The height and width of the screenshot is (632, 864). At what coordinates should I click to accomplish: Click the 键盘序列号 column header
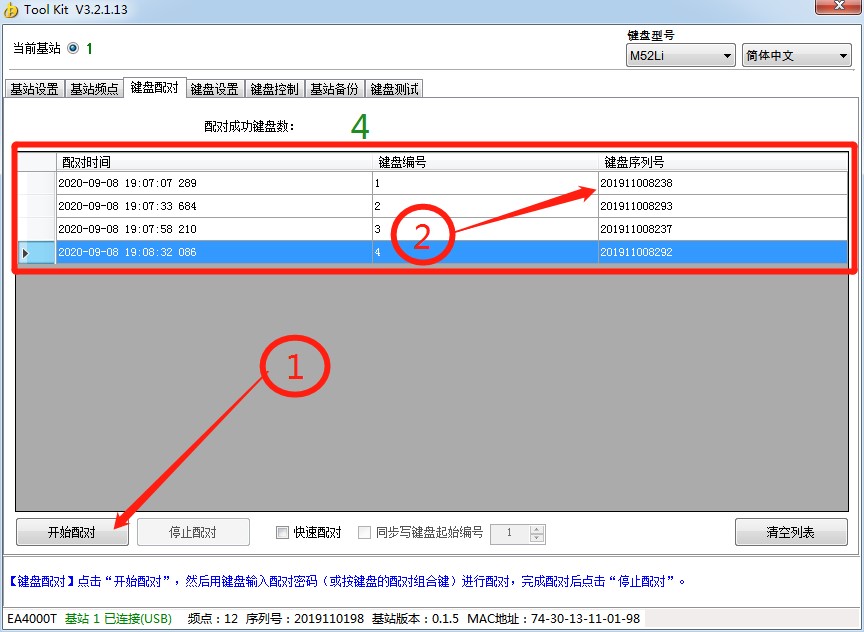722,162
